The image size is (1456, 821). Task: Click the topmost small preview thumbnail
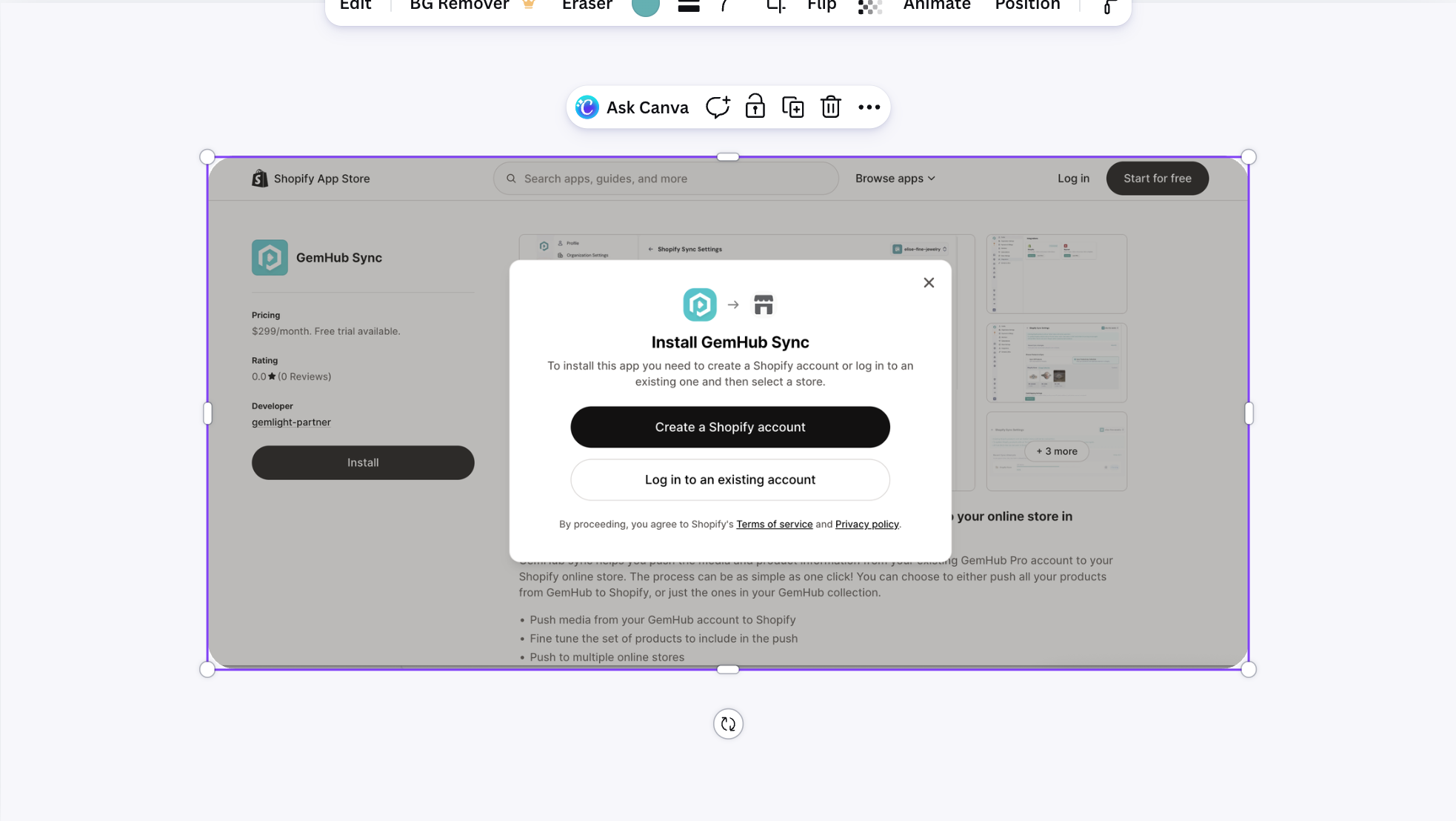[1057, 274]
